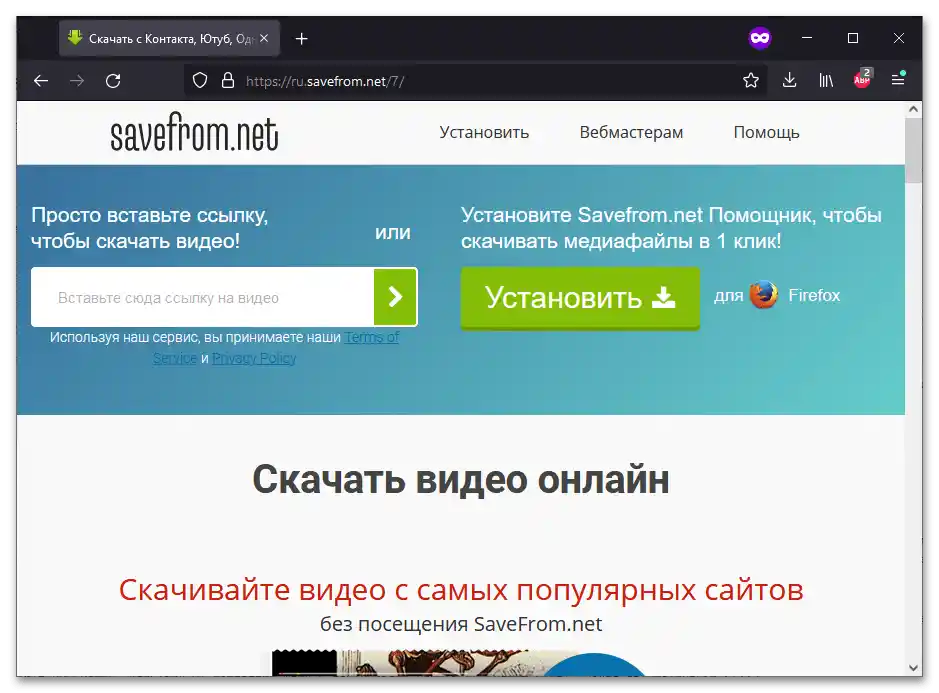Image resolution: width=939 pixels, height=693 pixels.
Task: Open the Установить menu item
Action: [484, 132]
